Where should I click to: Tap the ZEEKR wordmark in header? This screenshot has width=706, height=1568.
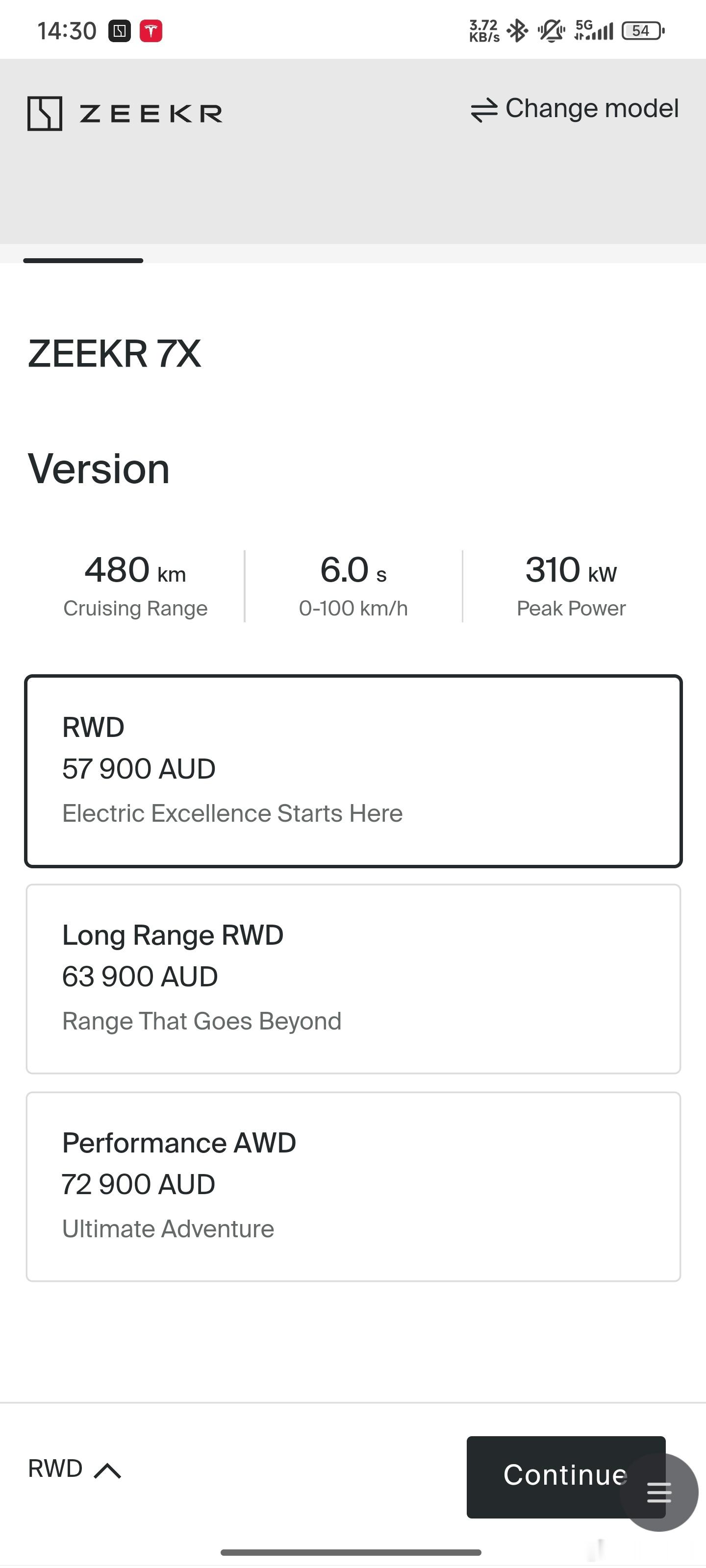pos(151,113)
